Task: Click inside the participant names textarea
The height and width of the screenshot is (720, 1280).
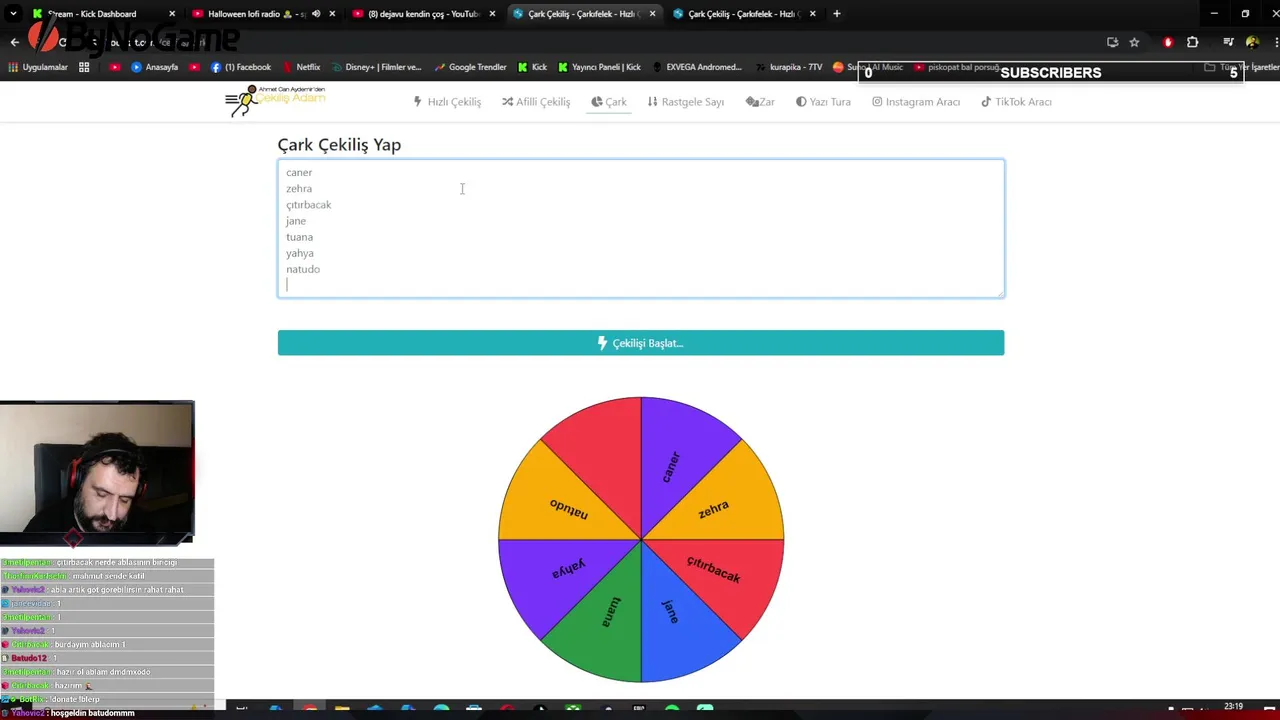Action: click(x=641, y=229)
